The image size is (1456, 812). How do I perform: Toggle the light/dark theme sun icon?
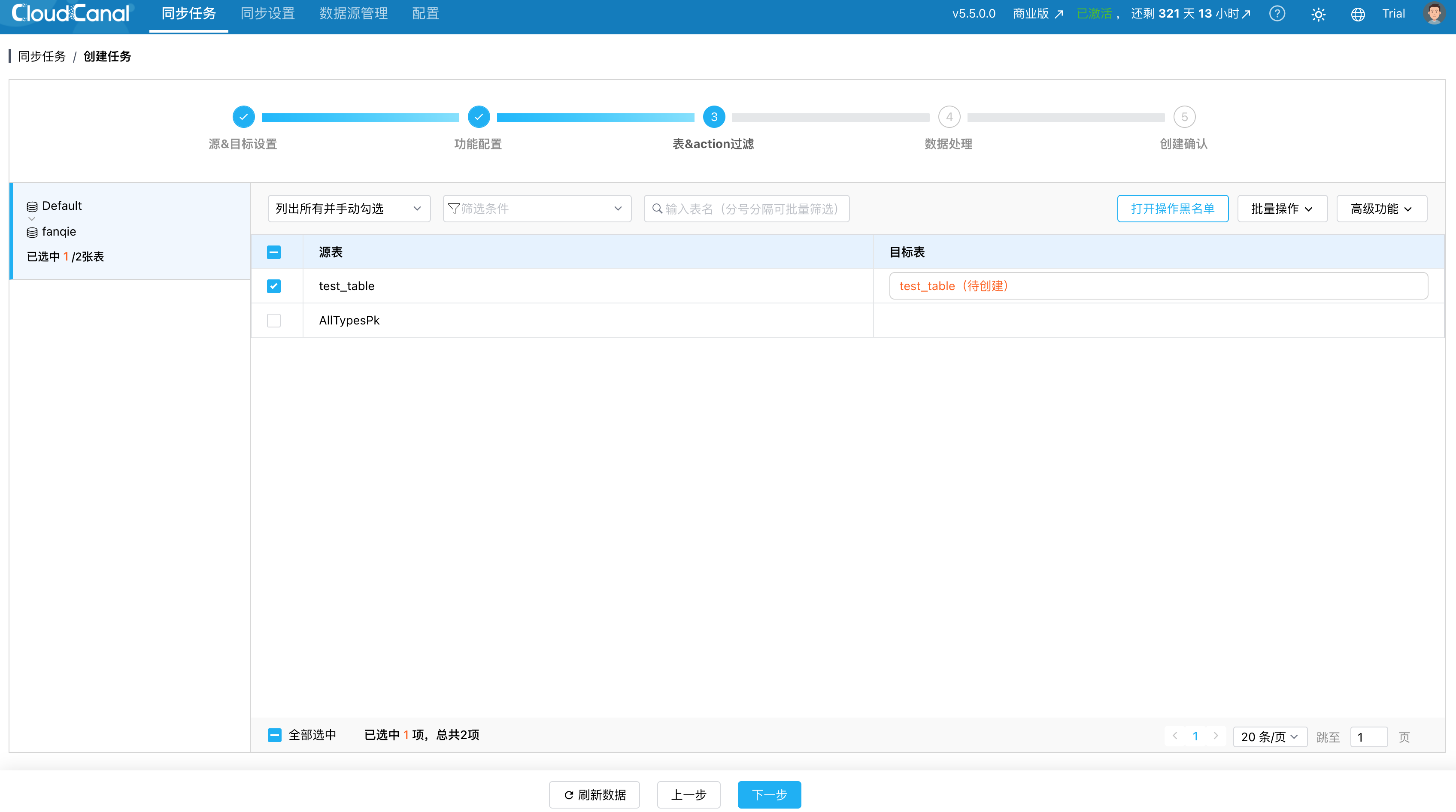click(1318, 15)
